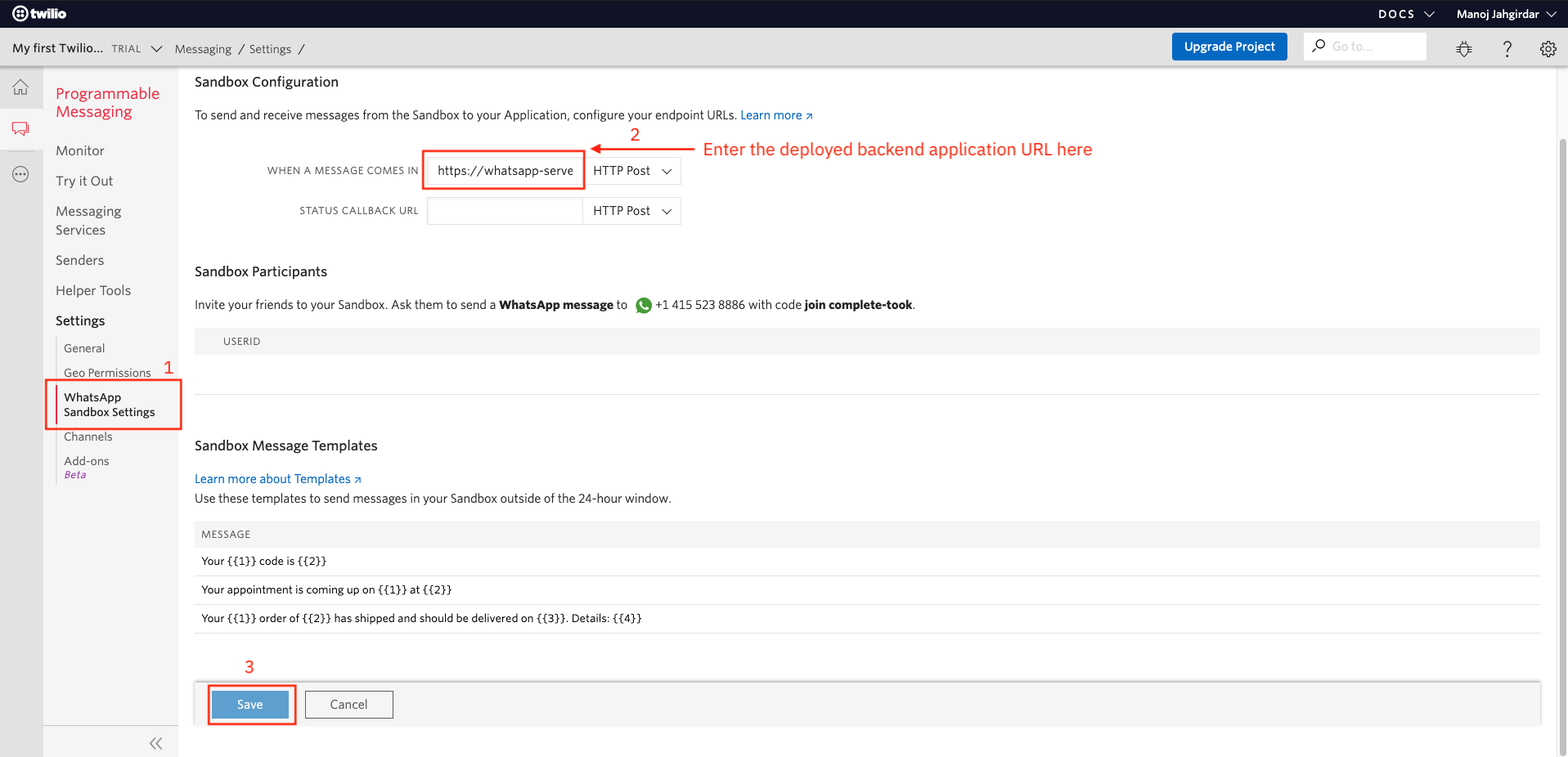Open the All Products ellipsis icon
The width and height of the screenshot is (1568, 757).
tap(20, 174)
